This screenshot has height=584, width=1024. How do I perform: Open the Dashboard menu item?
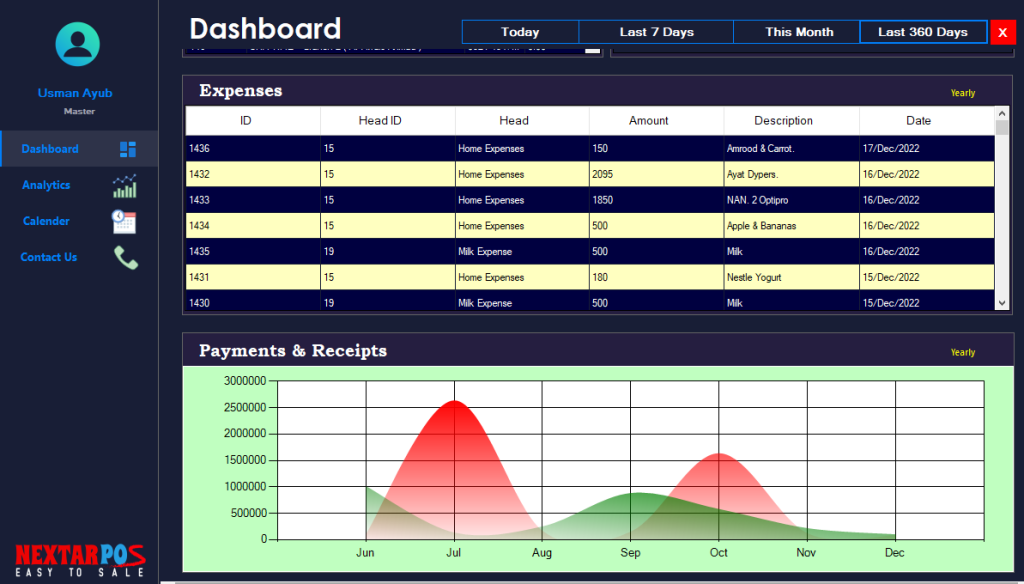coord(79,149)
